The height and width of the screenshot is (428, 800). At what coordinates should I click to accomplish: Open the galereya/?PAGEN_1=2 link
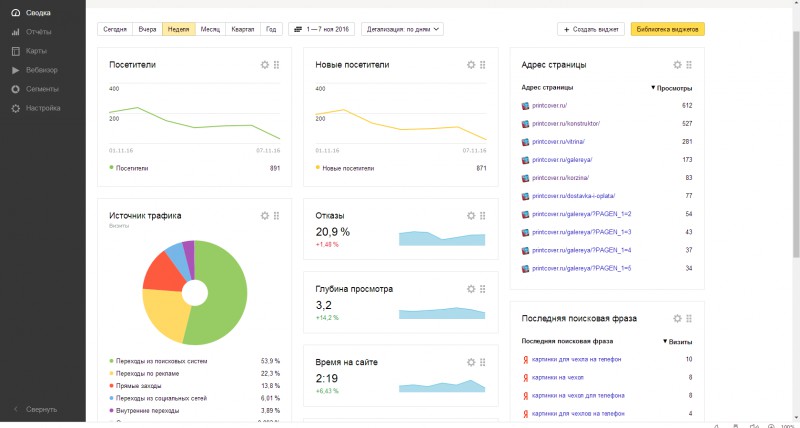(x=581, y=214)
